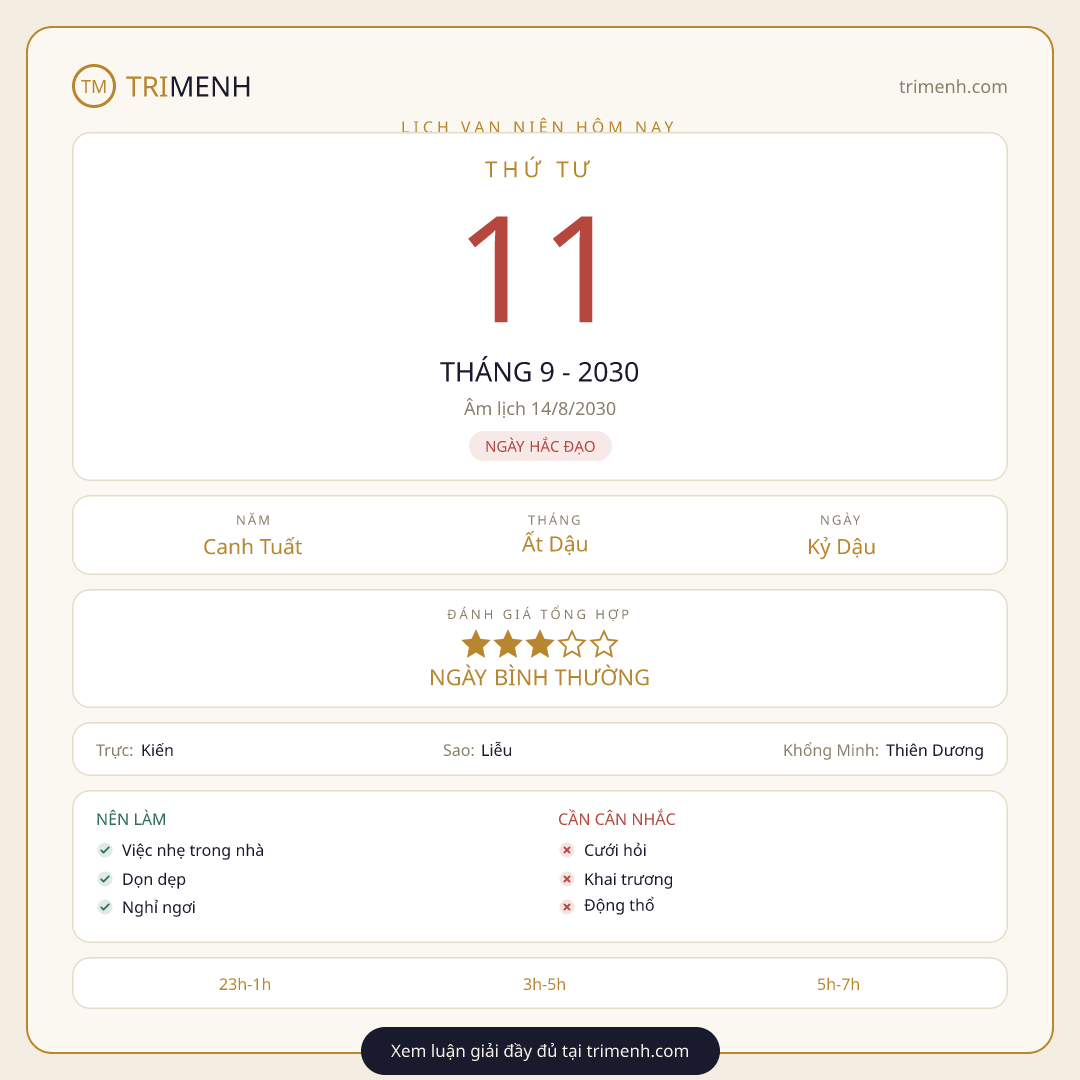
Task: Click the 'Việc nhẹ trong nhà' item text
Action: click(x=193, y=851)
